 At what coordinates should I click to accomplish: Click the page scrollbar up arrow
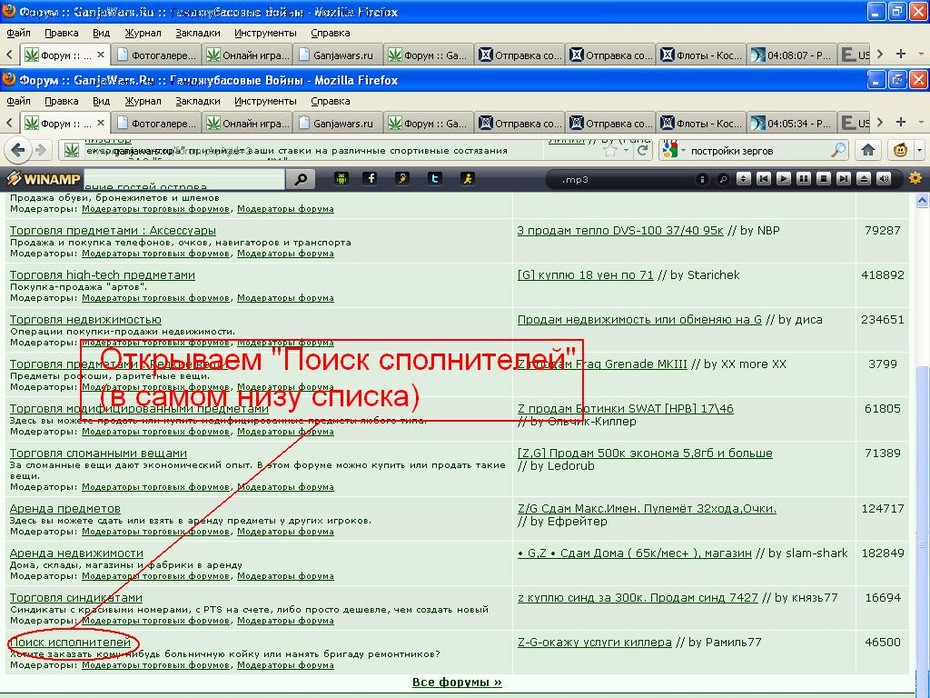(922, 200)
